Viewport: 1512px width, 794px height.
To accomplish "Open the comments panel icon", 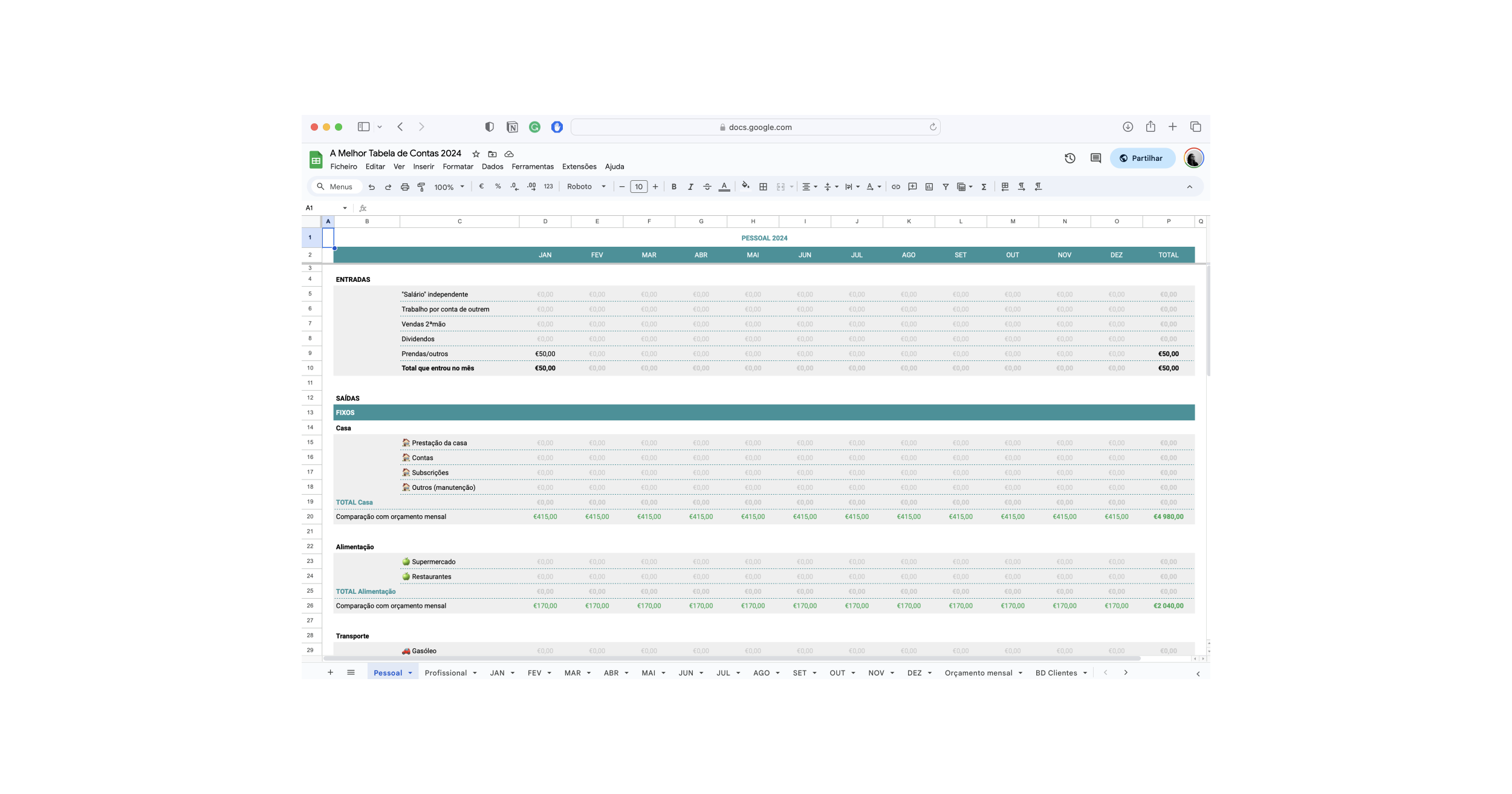I will [x=1095, y=158].
